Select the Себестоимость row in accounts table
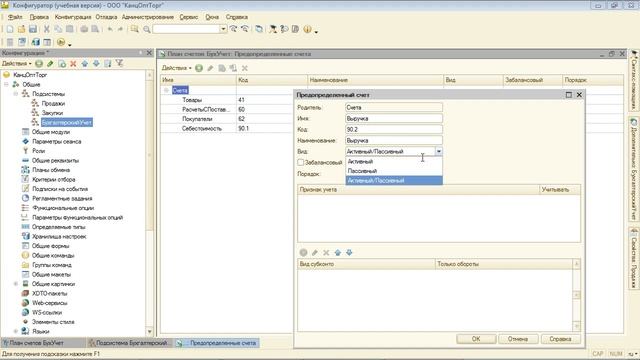The height and width of the screenshot is (360, 640). coord(202,129)
